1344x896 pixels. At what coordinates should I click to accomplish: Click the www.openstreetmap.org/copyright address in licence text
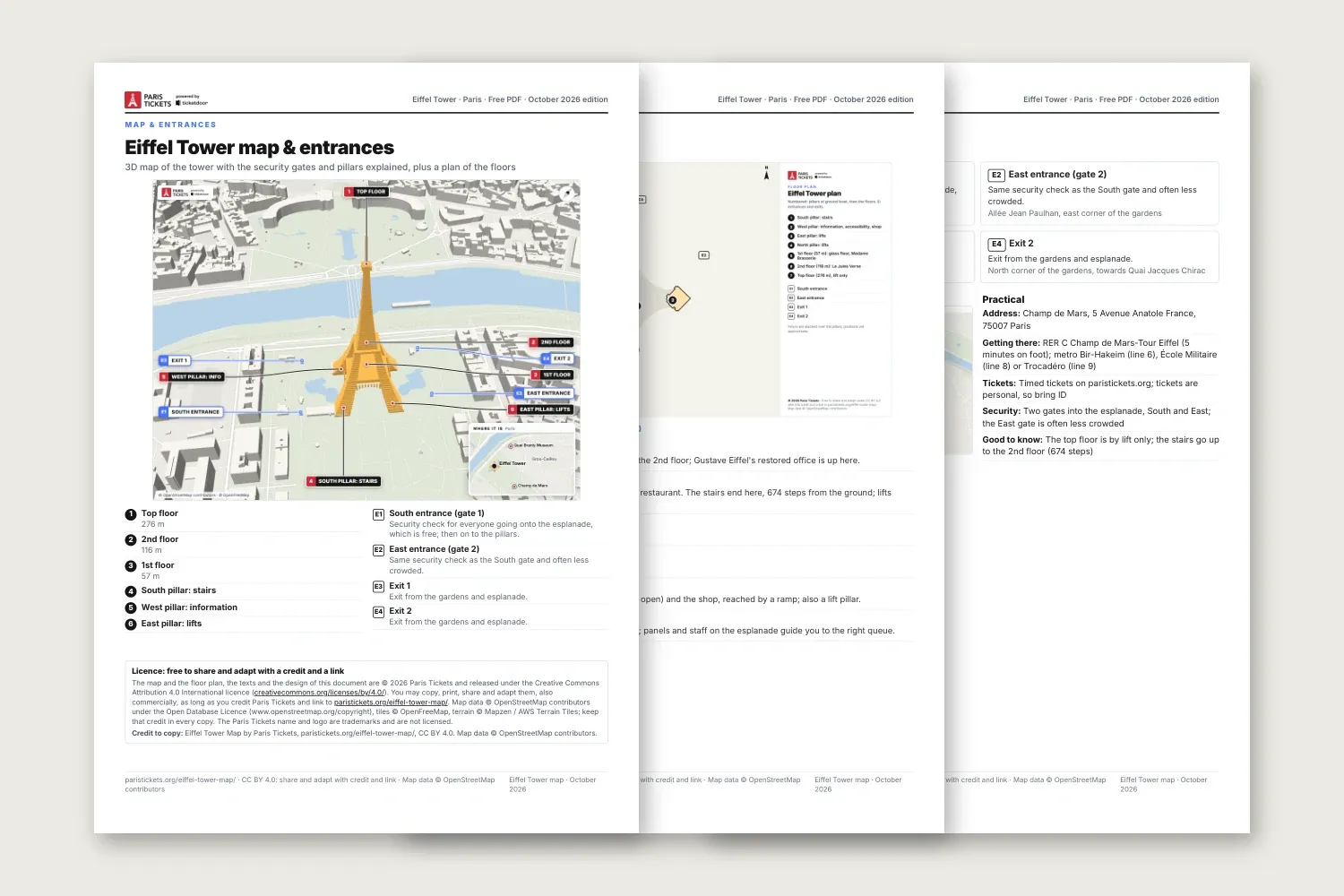(x=310, y=712)
